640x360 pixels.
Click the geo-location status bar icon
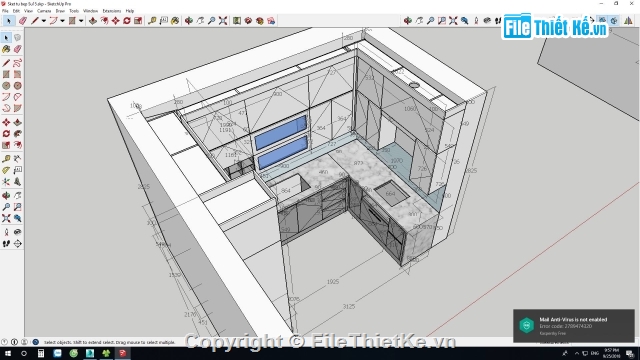[x=4, y=342]
